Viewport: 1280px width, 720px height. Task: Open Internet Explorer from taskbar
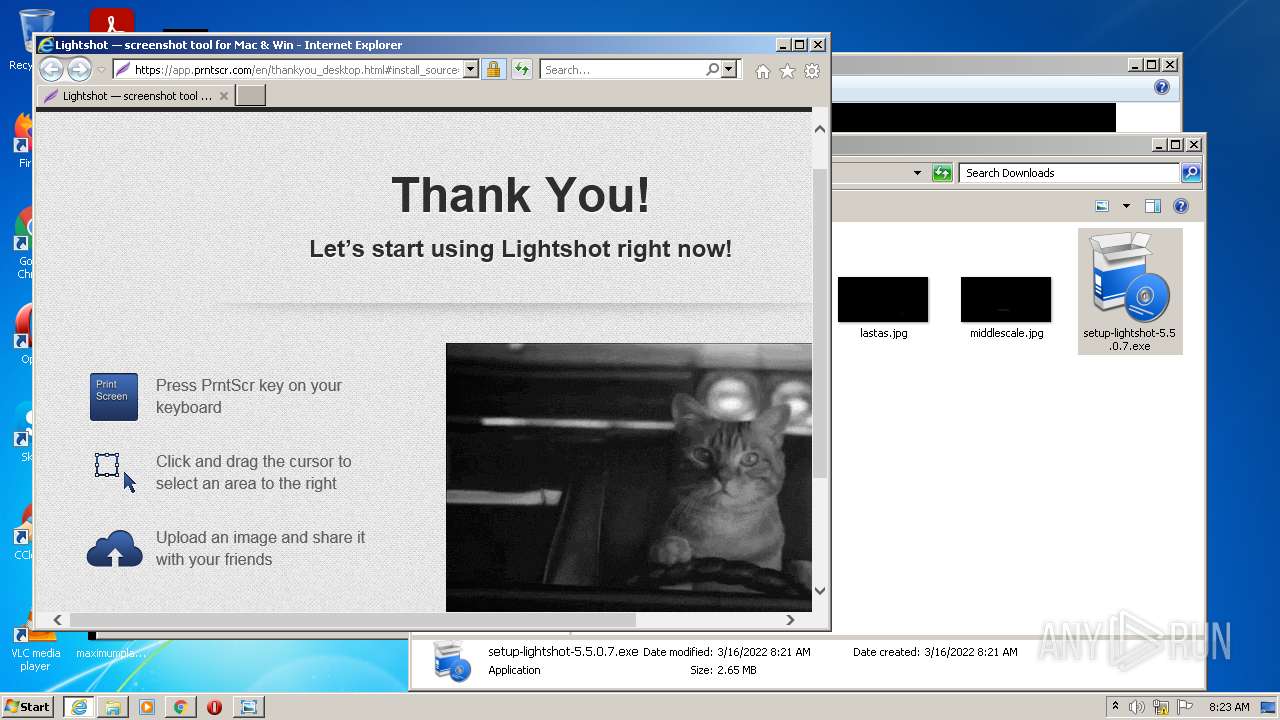[79, 707]
